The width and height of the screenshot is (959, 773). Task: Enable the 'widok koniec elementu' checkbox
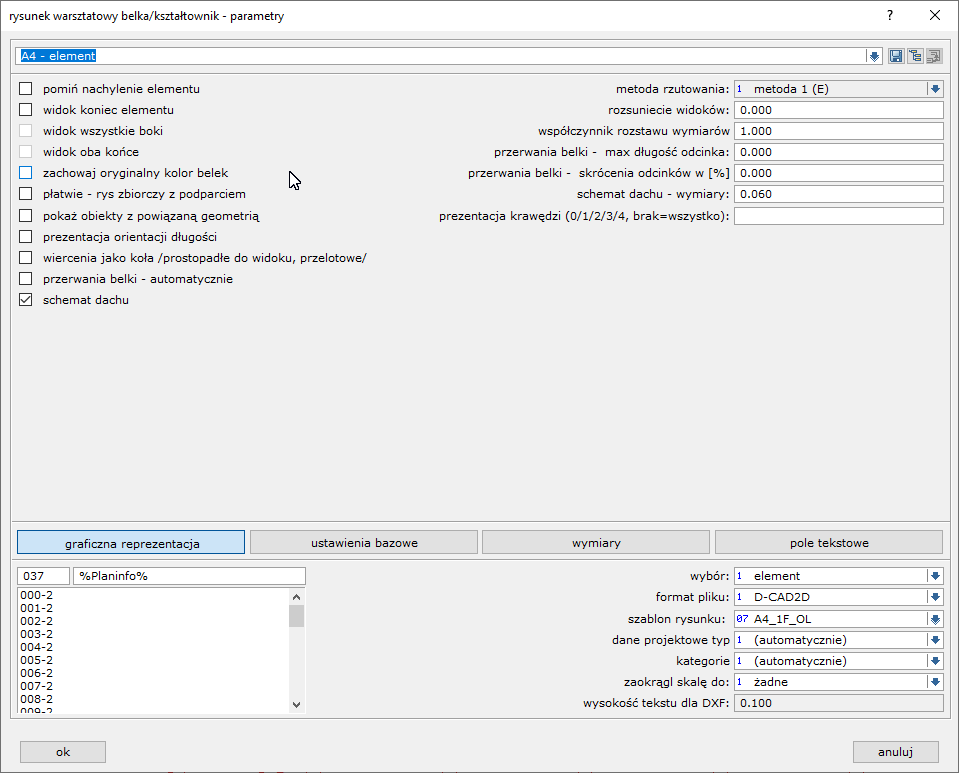(x=26, y=110)
